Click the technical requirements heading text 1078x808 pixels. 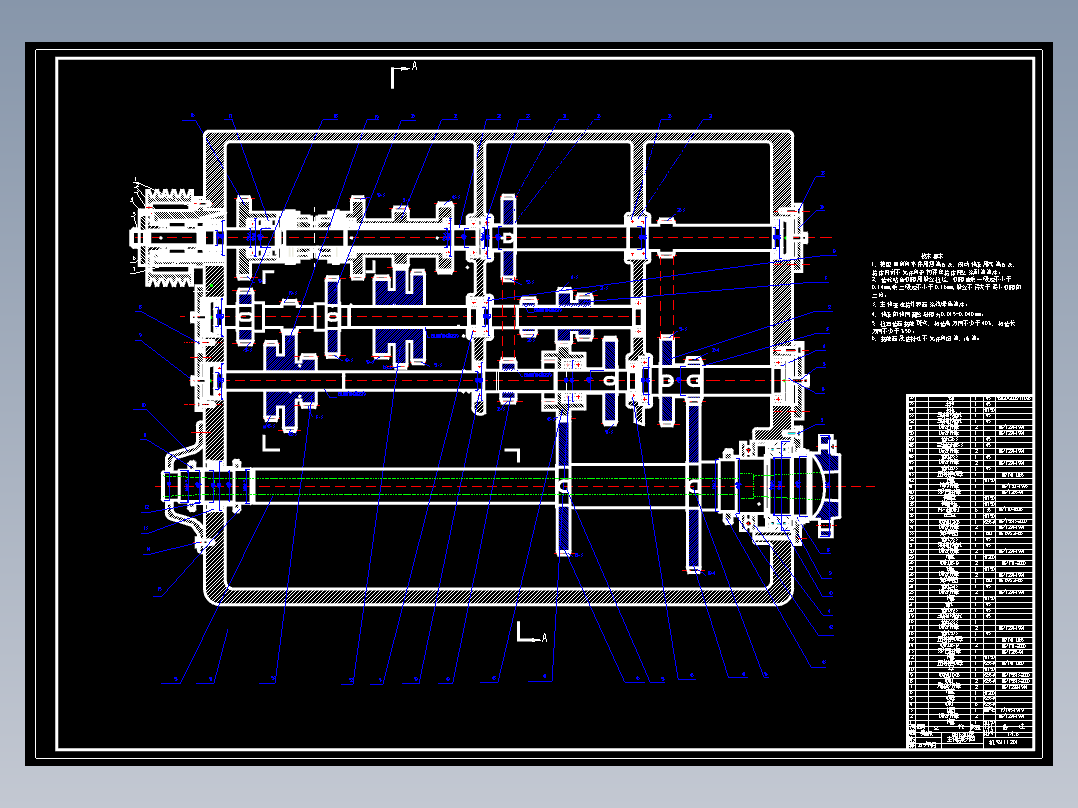(932, 256)
